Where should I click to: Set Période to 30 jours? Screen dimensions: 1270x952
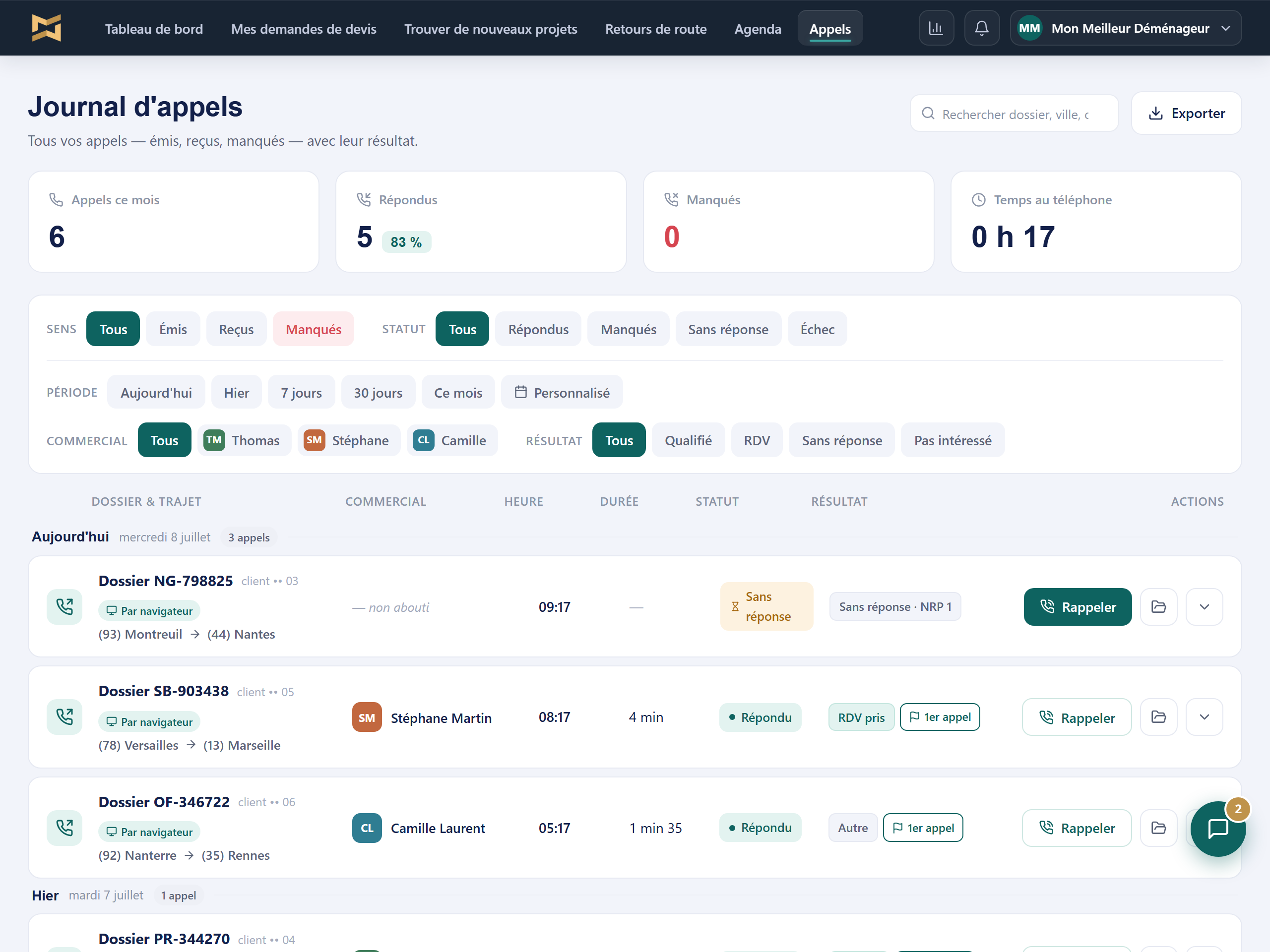pos(378,392)
